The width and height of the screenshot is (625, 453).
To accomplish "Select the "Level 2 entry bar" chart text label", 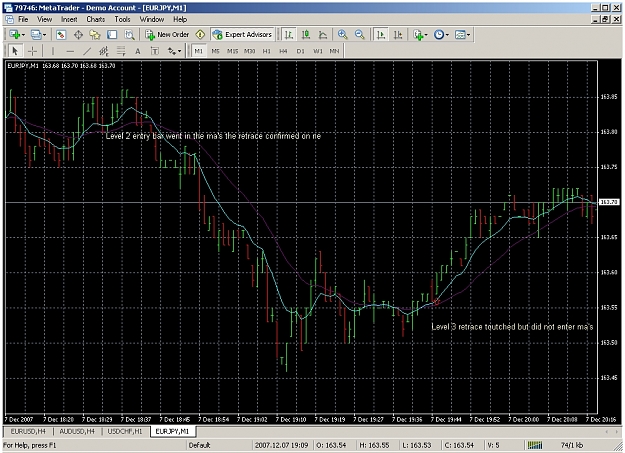I will (213, 136).
